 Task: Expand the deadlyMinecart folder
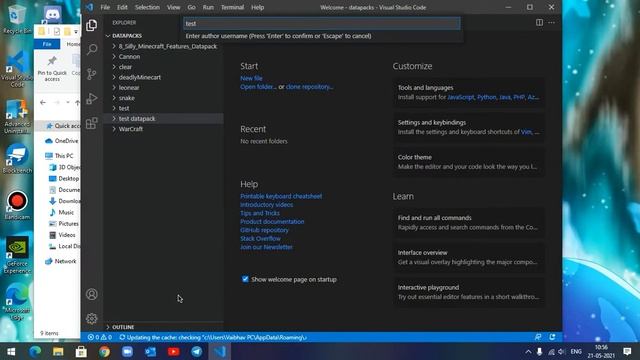pos(163,77)
